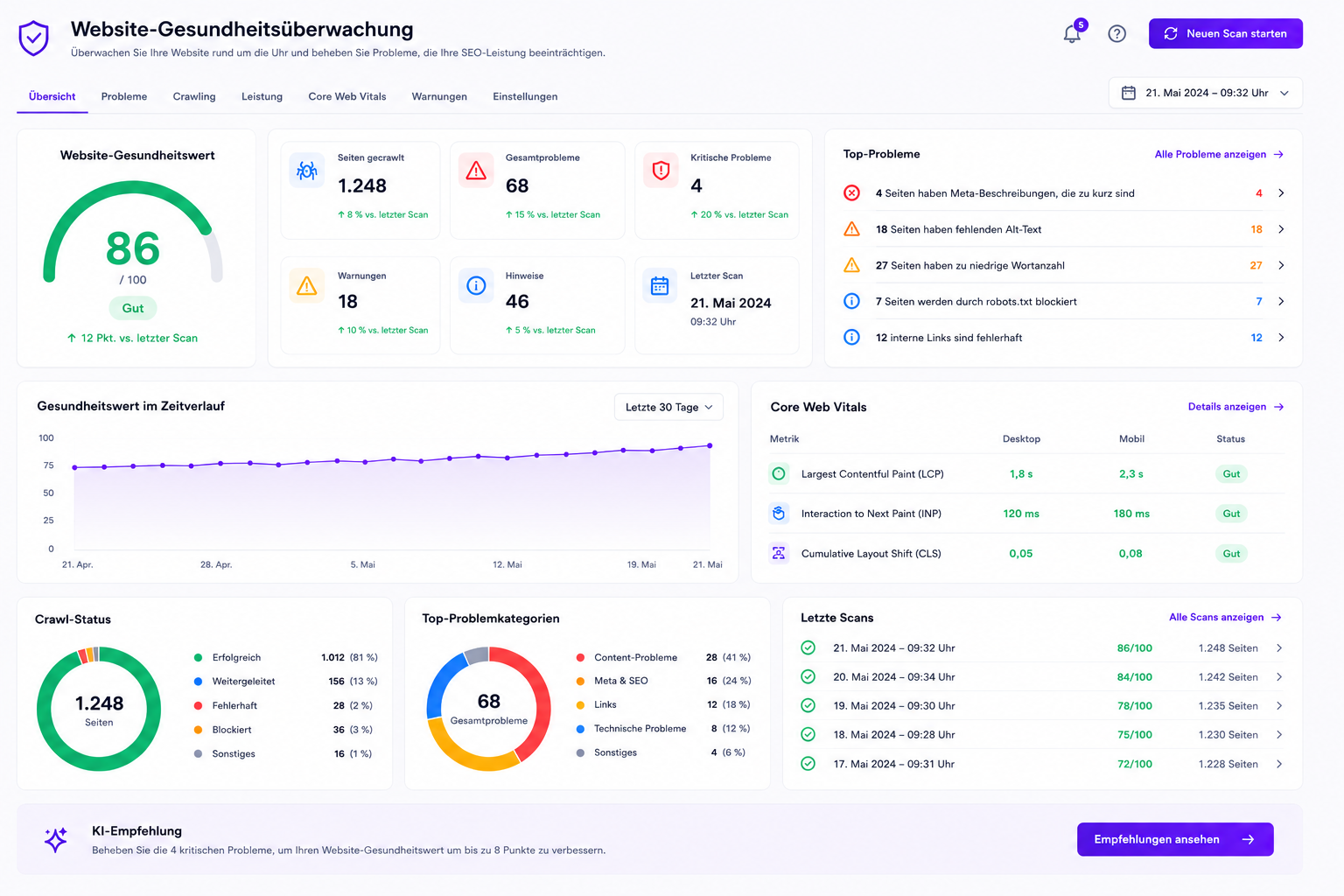
Task: Expand the fehlenden Alt-Text problem row chevron
Action: click(1281, 229)
